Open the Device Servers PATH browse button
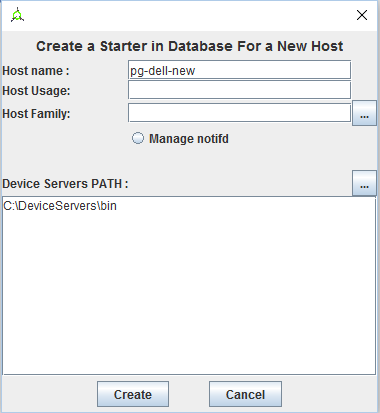The image size is (380, 413). (x=364, y=183)
